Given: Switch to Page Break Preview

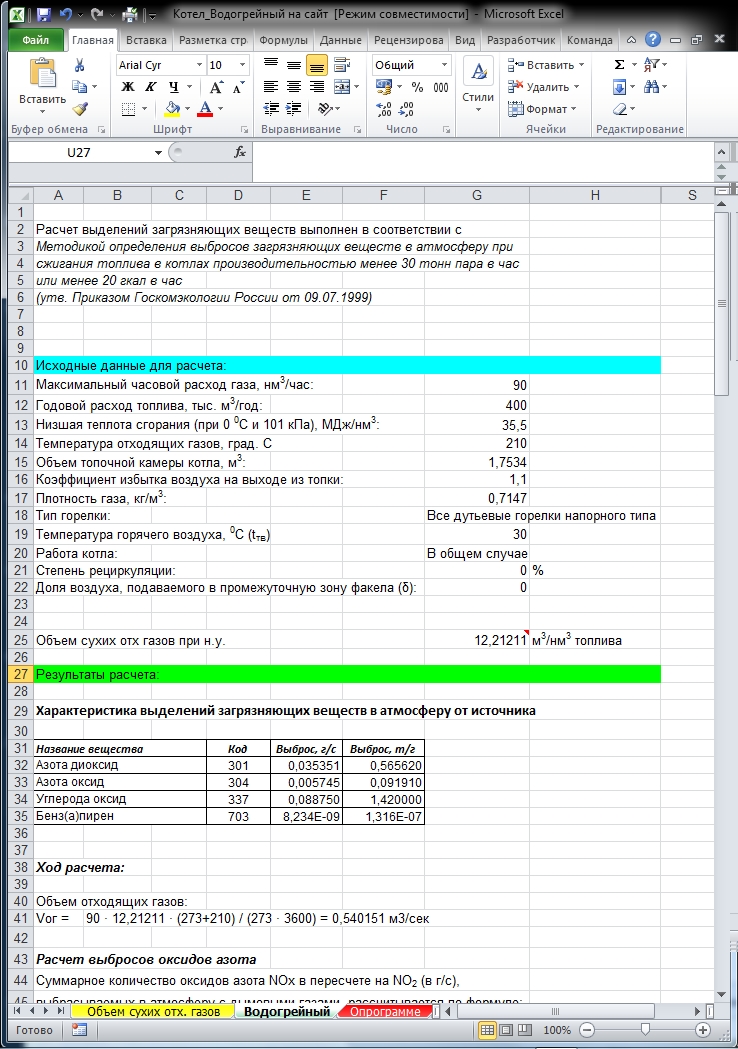Looking at the screenshot, I should coord(525,1030).
